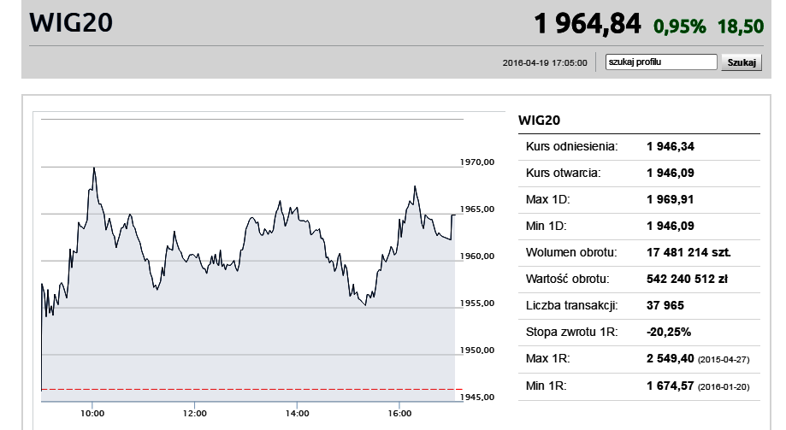The image size is (786, 430).
Task: Click the 16:00 time axis label
Action: [x=399, y=413]
